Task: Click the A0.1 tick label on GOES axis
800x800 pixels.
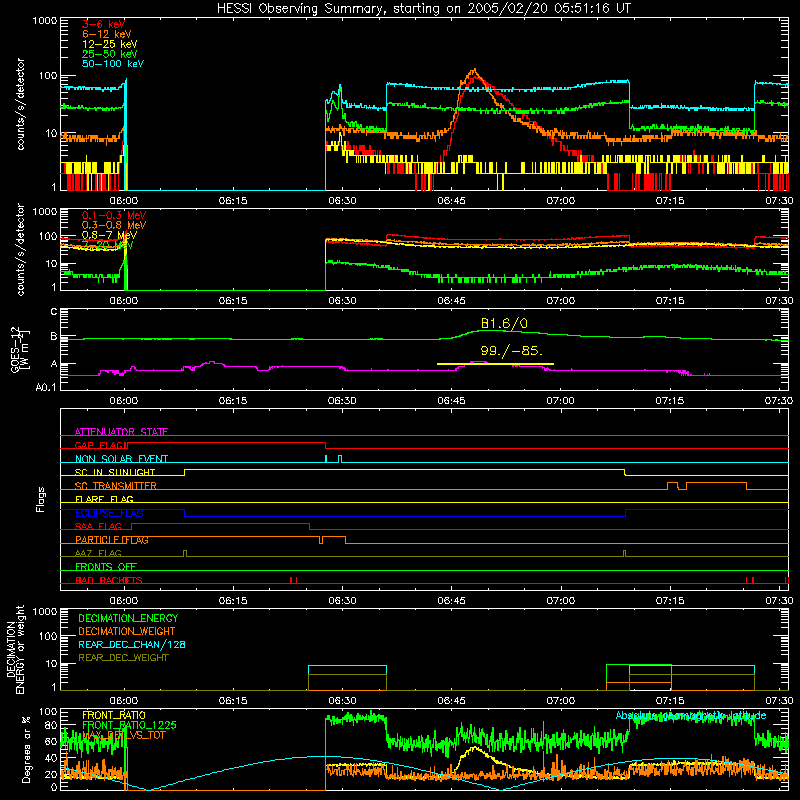Action: [x=46, y=388]
